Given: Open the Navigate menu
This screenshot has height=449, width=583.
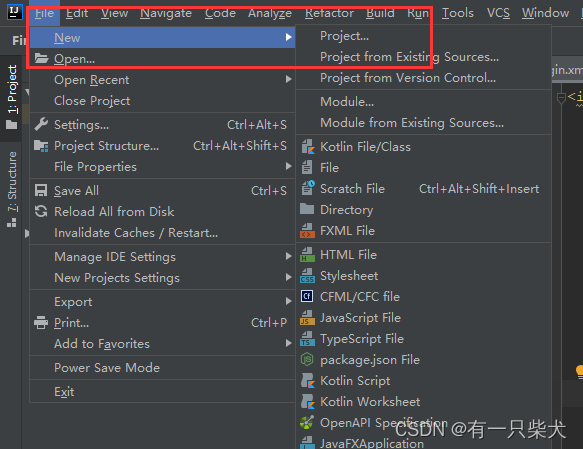Looking at the screenshot, I should [x=166, y=13].
